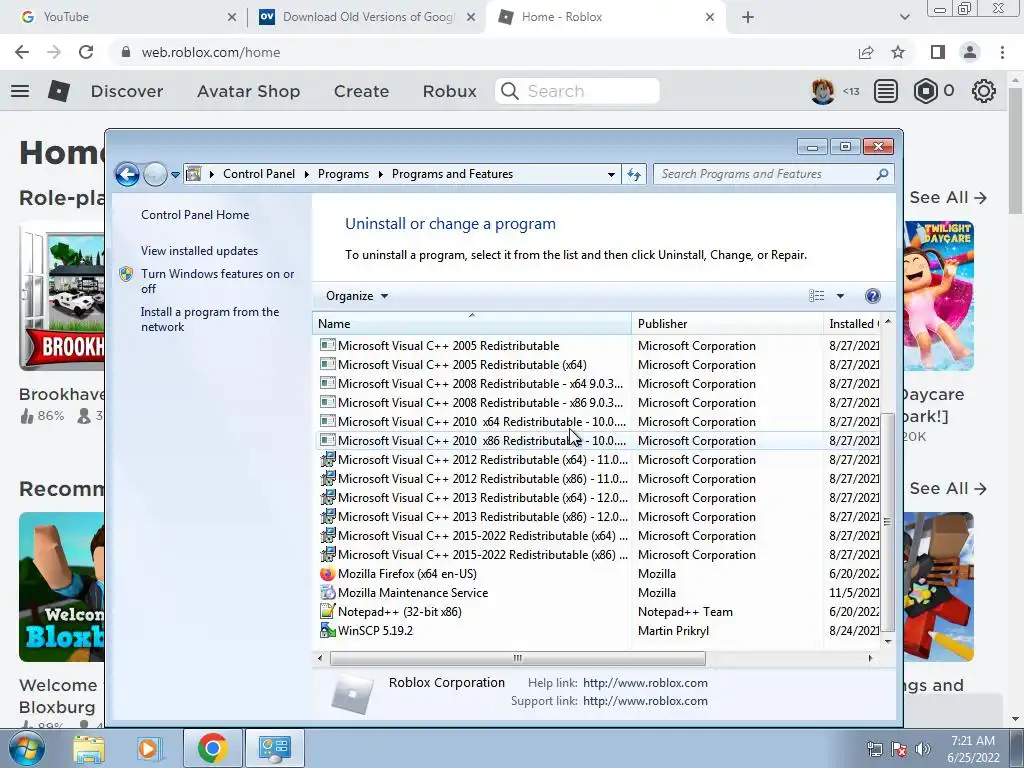Open Twilight Daycare game thumbnail
The image size is (1024, 768).
[939, 296]
